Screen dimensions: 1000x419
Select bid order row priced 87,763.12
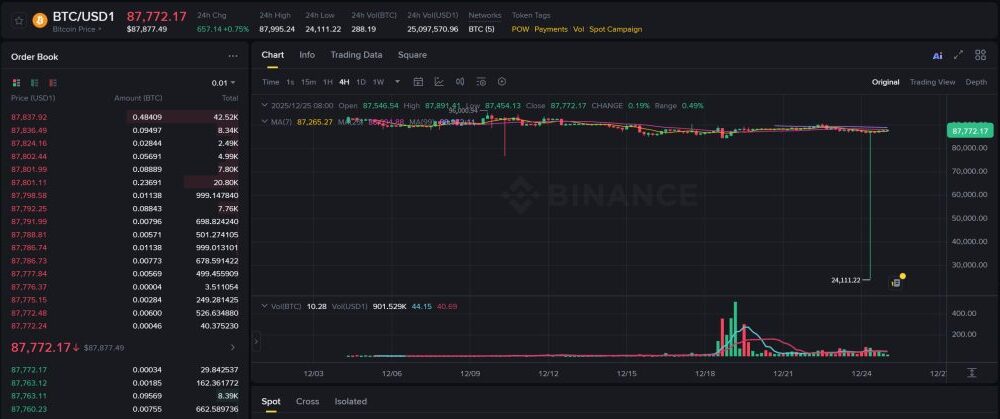(x=124, y=383)
